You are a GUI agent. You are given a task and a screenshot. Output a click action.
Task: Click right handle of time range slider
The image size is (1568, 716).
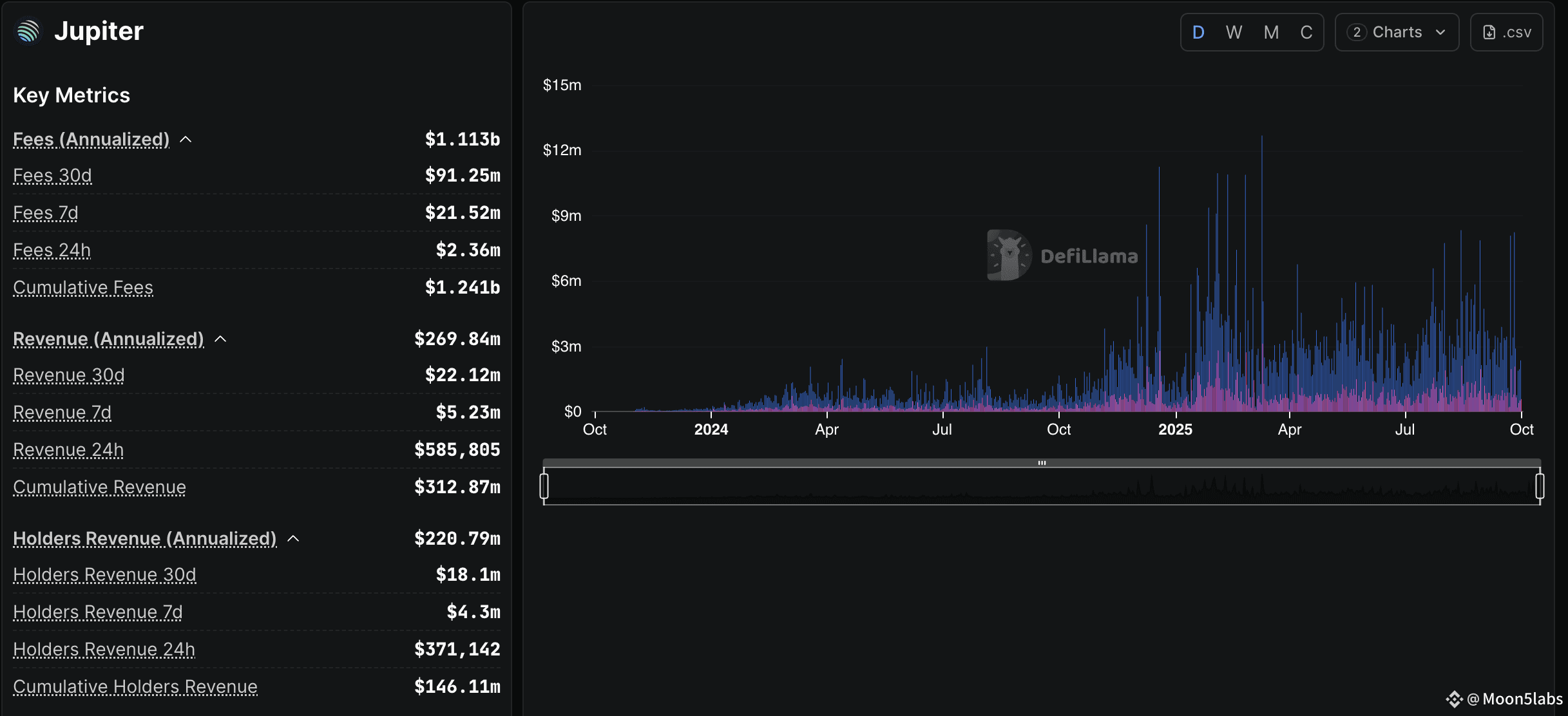pos(1540,486)
